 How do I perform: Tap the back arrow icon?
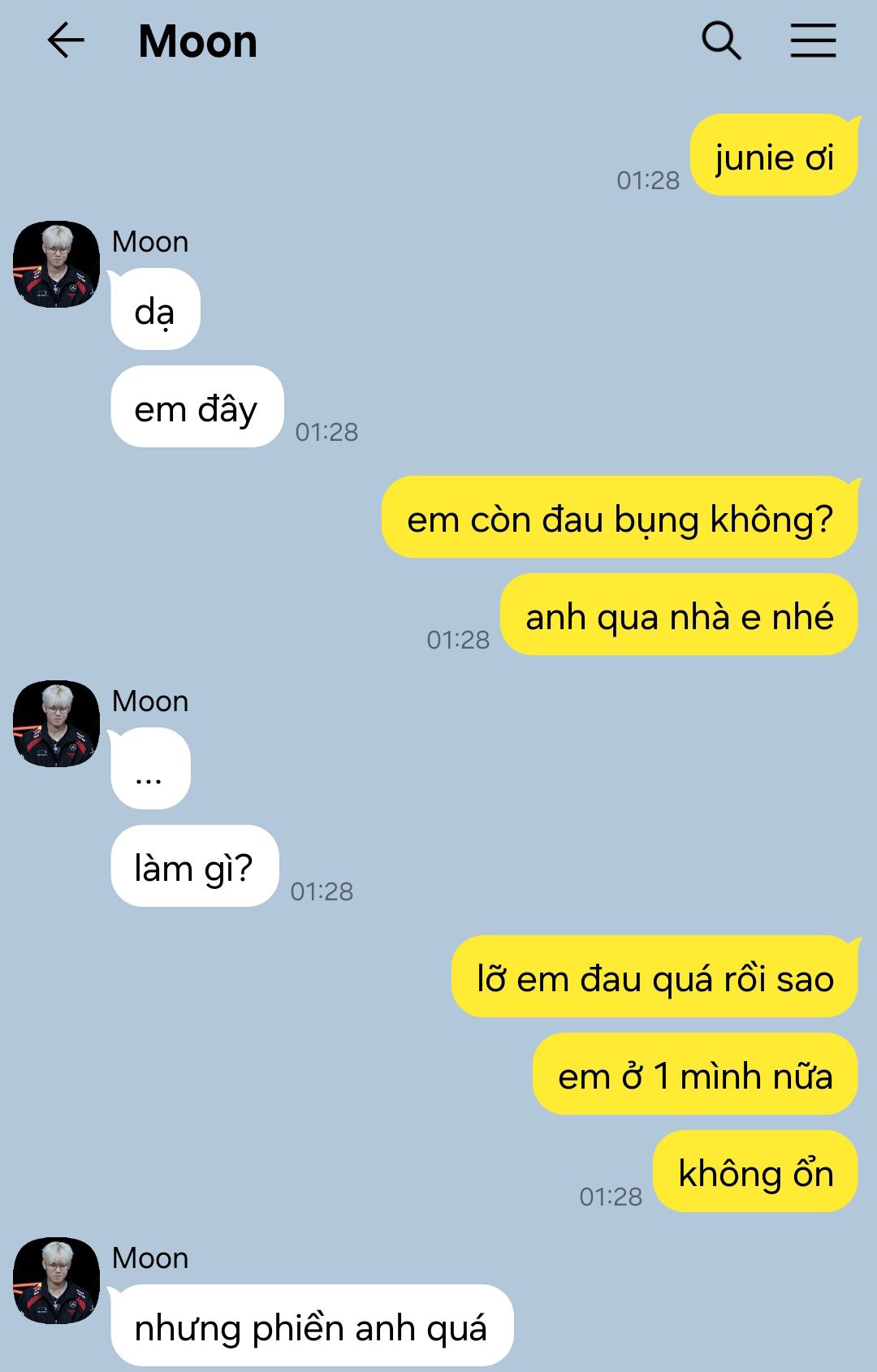(x=66, y=40)
